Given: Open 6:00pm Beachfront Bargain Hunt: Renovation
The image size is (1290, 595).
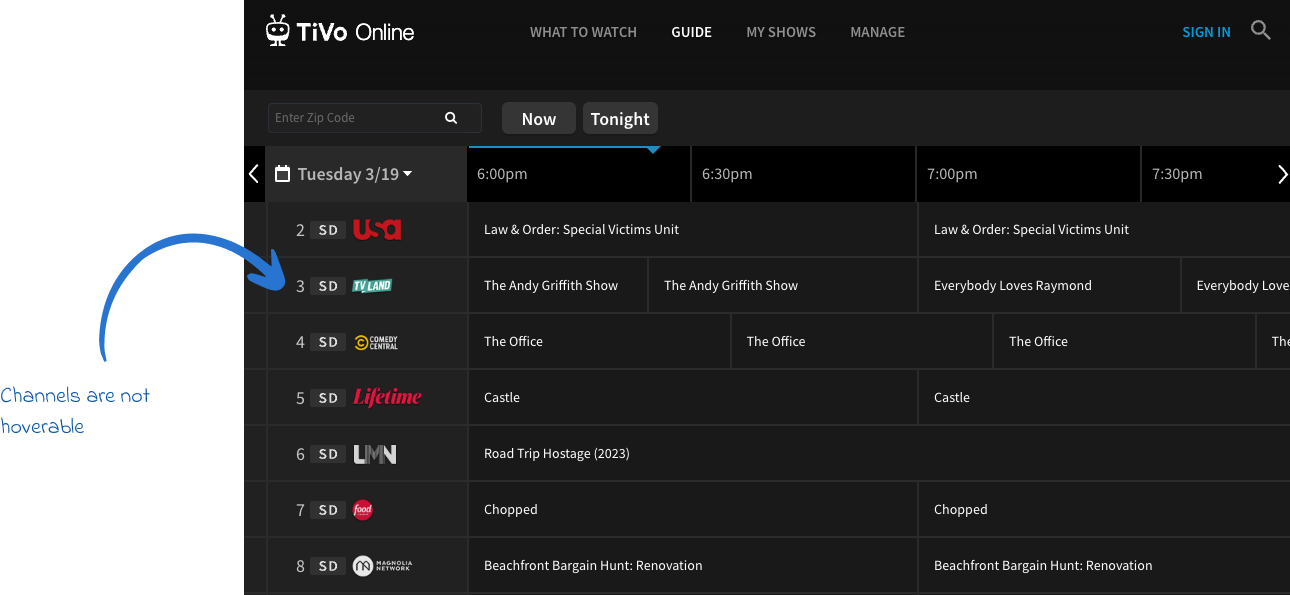Looking at the screenshot, I should click(693, 566).
